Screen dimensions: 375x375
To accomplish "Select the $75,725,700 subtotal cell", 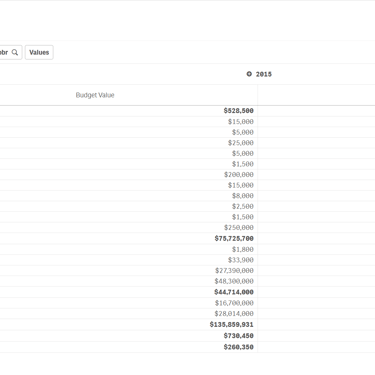I will pyautogui.click(x=234, y=238).
